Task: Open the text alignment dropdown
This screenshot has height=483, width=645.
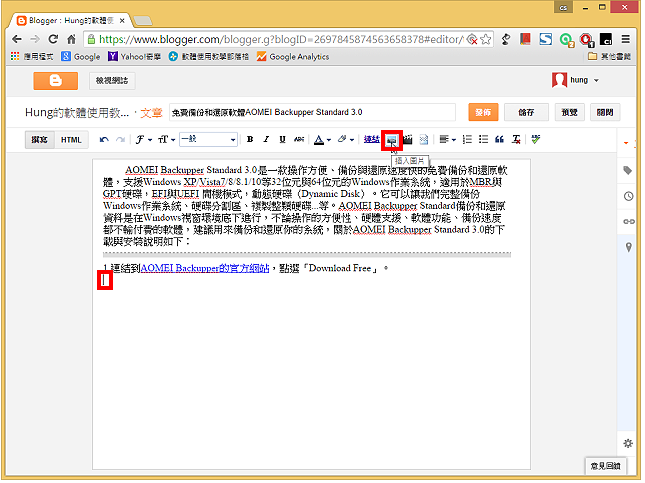Action: pos(448,140)
